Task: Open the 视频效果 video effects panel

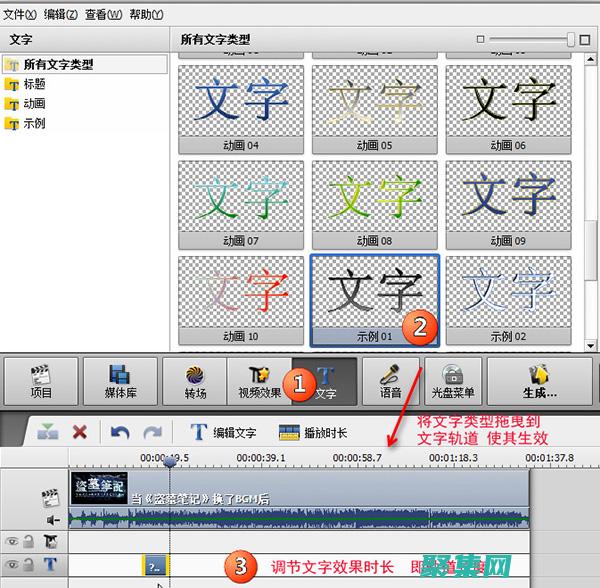Action: pyautogui.click(x=259, y=381)
